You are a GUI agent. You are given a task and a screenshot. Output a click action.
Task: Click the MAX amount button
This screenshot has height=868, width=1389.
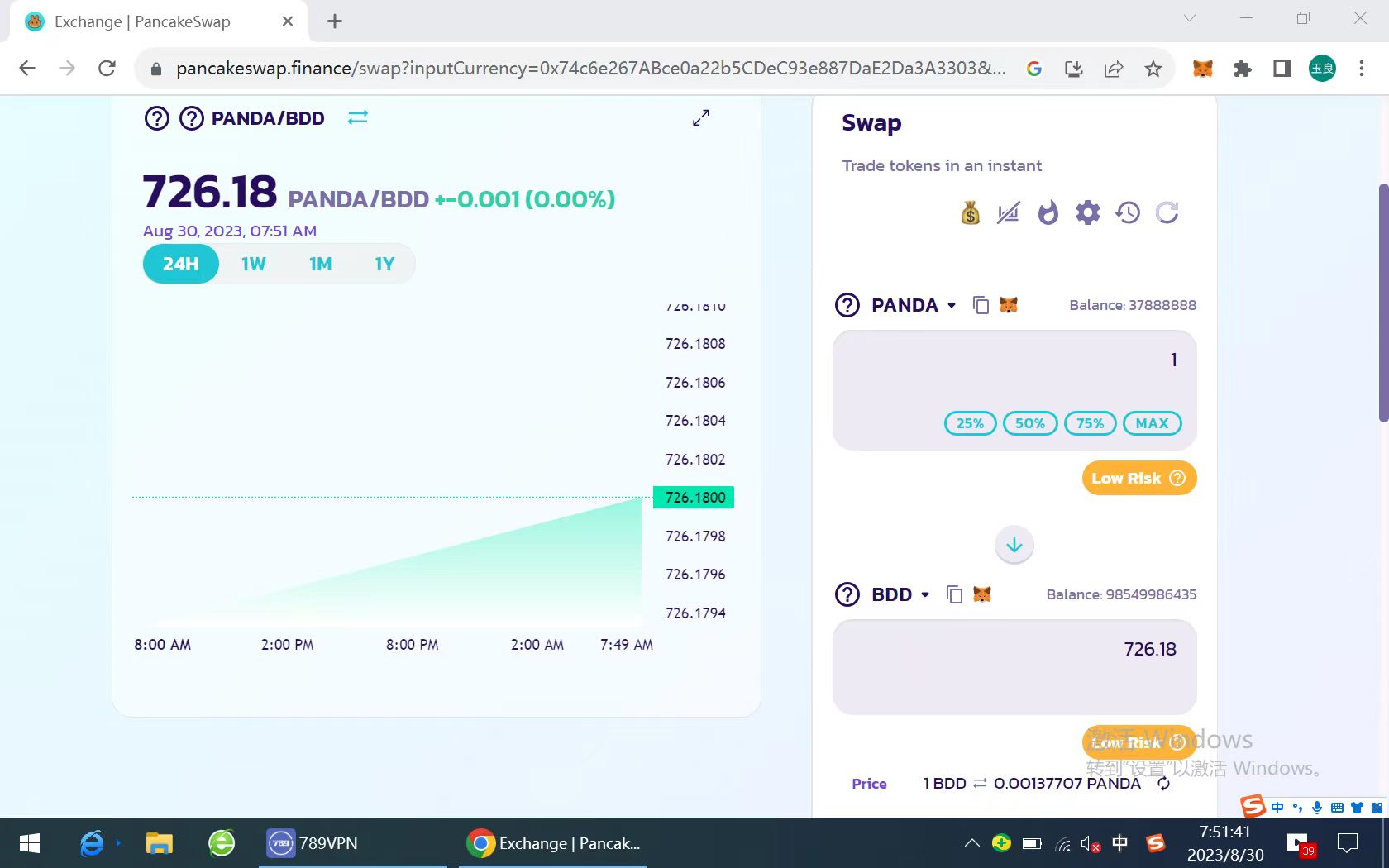(x=1152, y=423)
